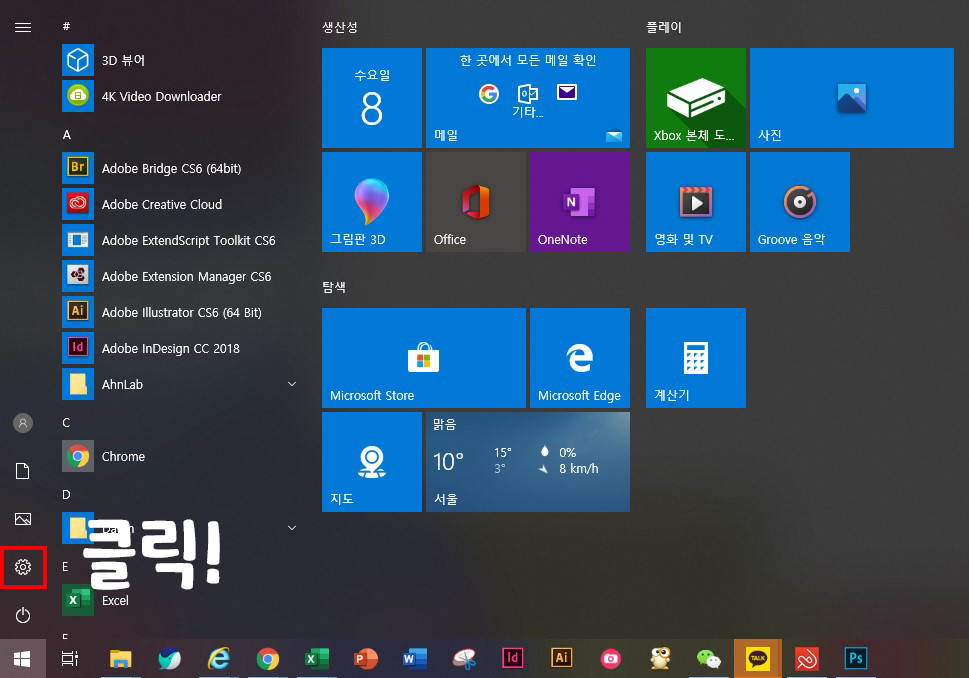
Task: Open the 서울 weather tile
Action: (528, 462)
